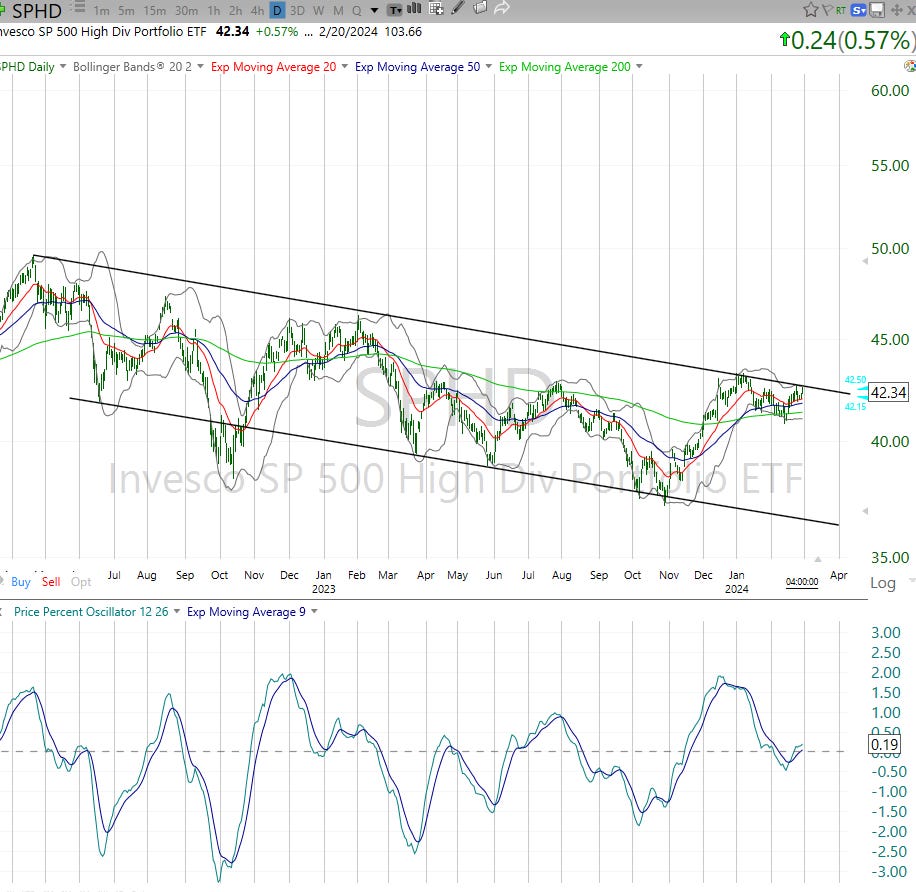
Task: Click the Buy link
Action: click(20, 582)
